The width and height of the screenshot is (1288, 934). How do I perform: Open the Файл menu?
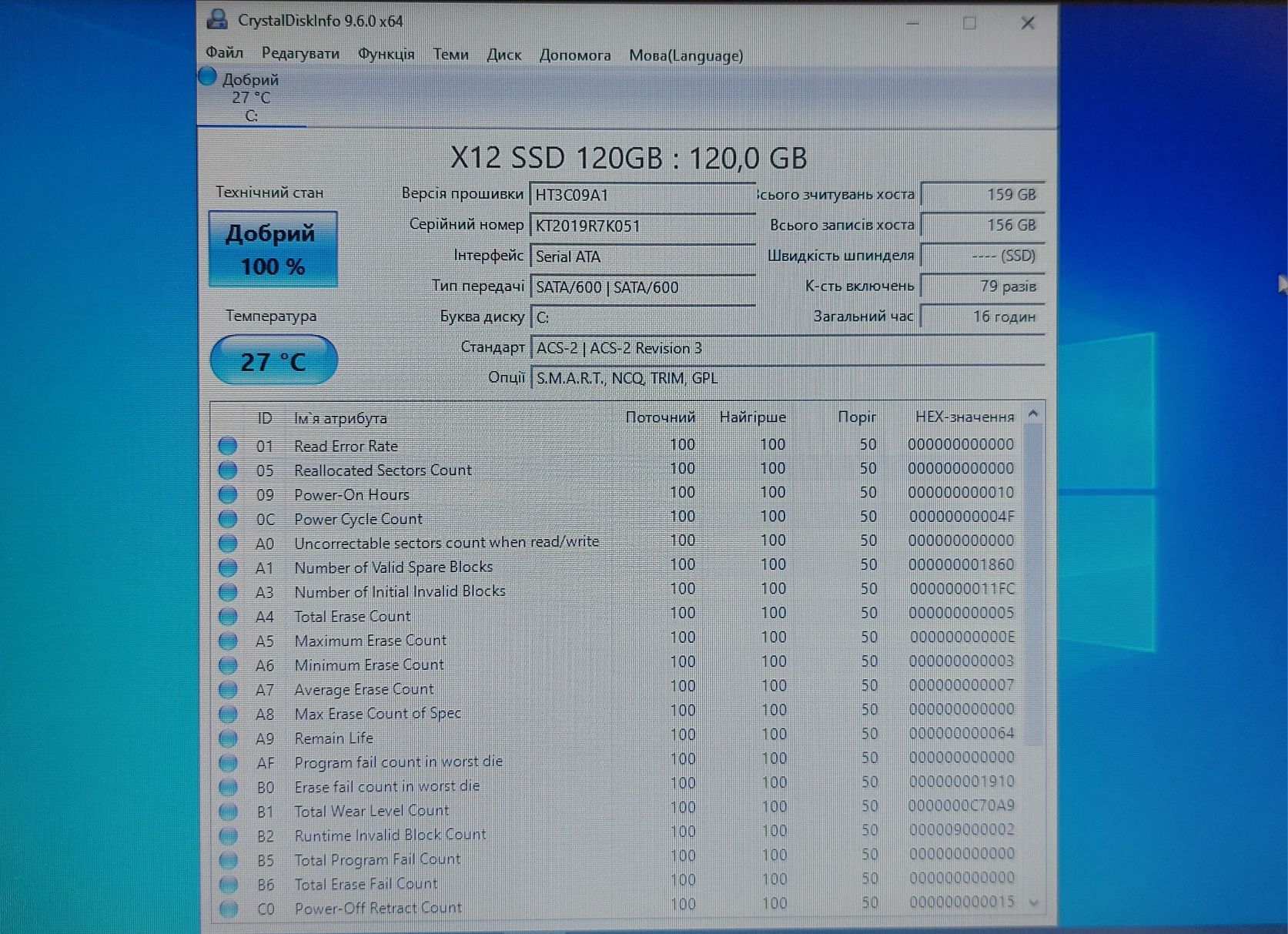click(x=224, y=53)
